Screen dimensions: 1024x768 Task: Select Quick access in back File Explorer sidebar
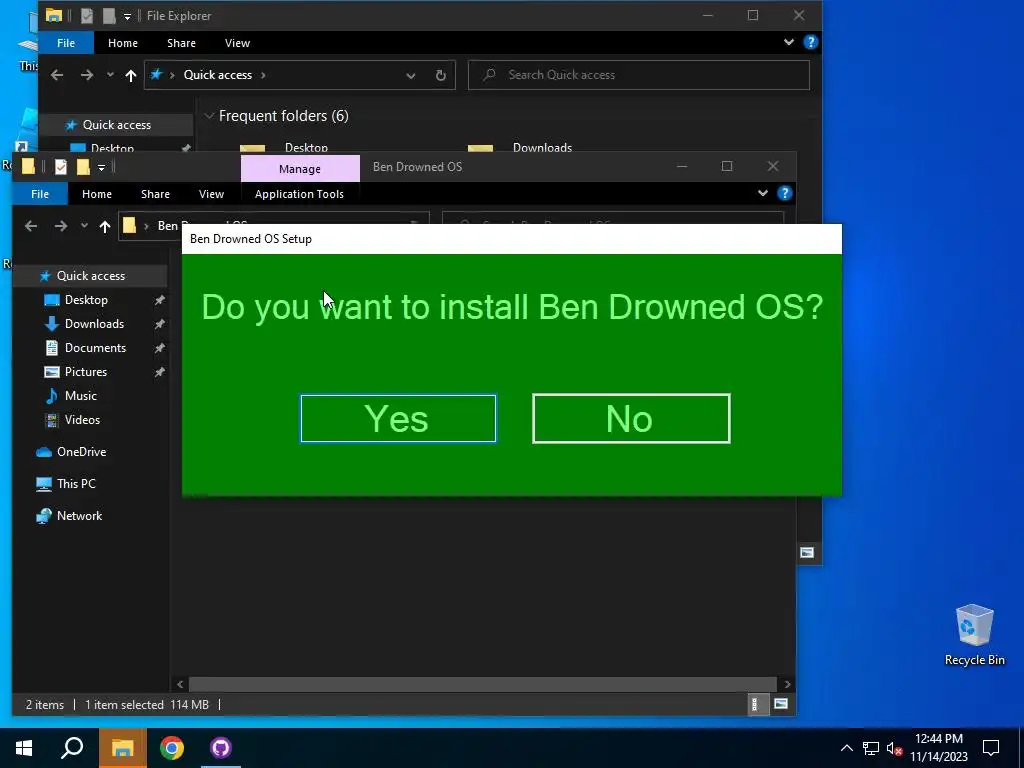pyautogui.click(x=116, y=125)
